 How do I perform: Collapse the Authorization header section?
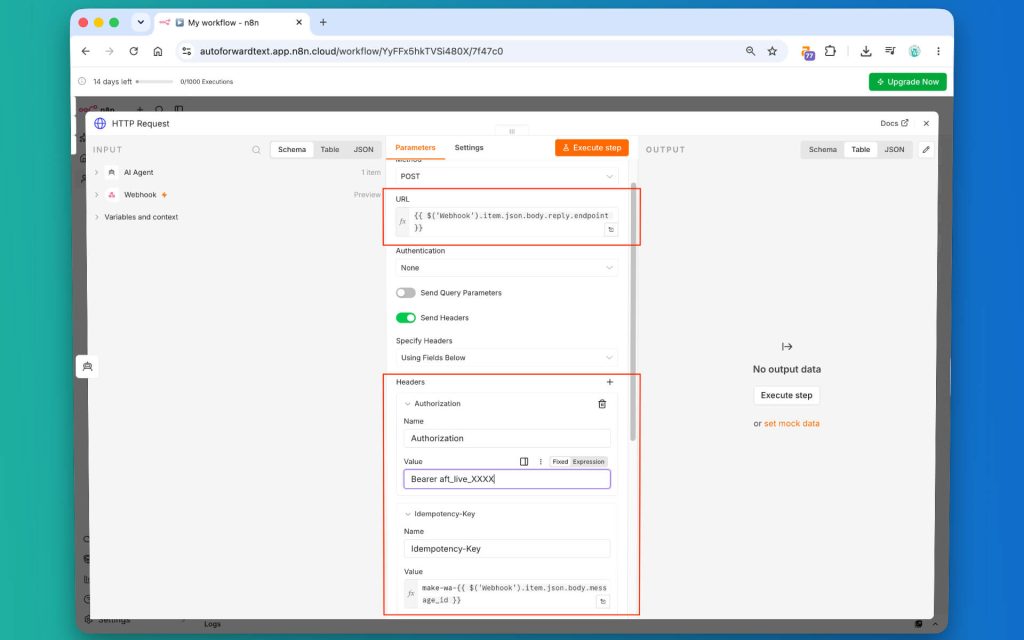(408, 404)
